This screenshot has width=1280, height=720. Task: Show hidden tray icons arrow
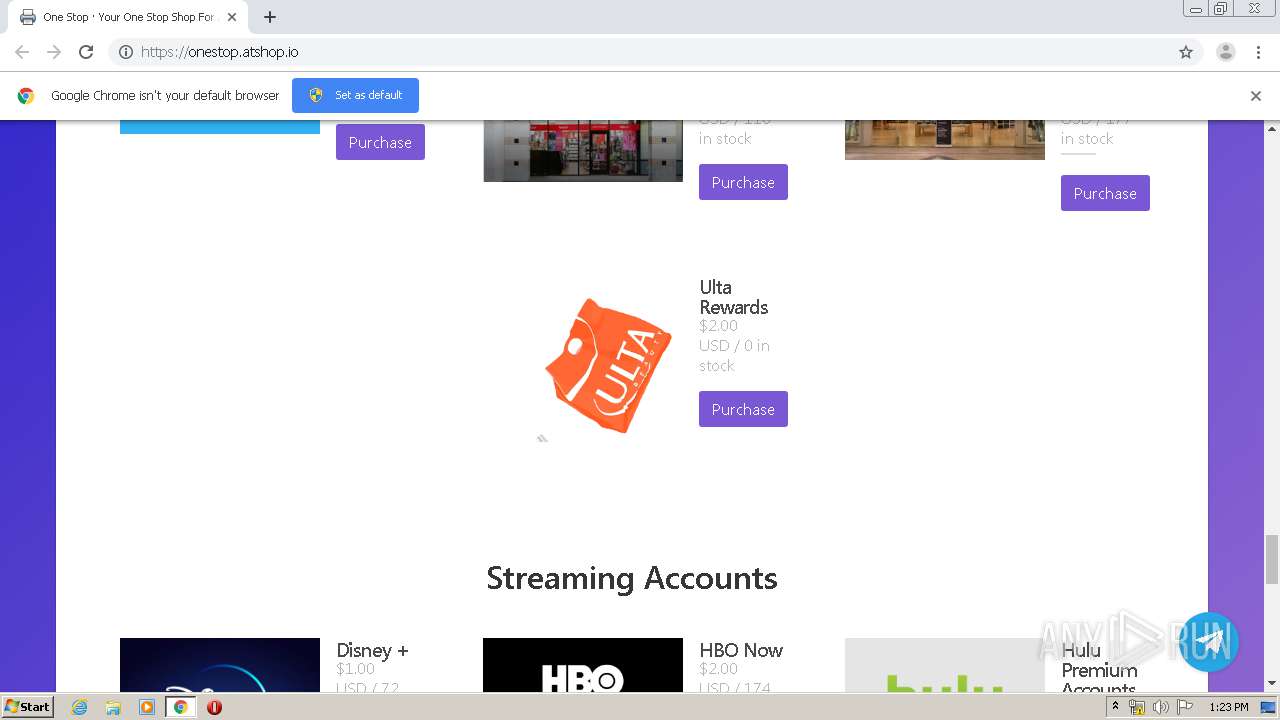[x=1115, y=707]
